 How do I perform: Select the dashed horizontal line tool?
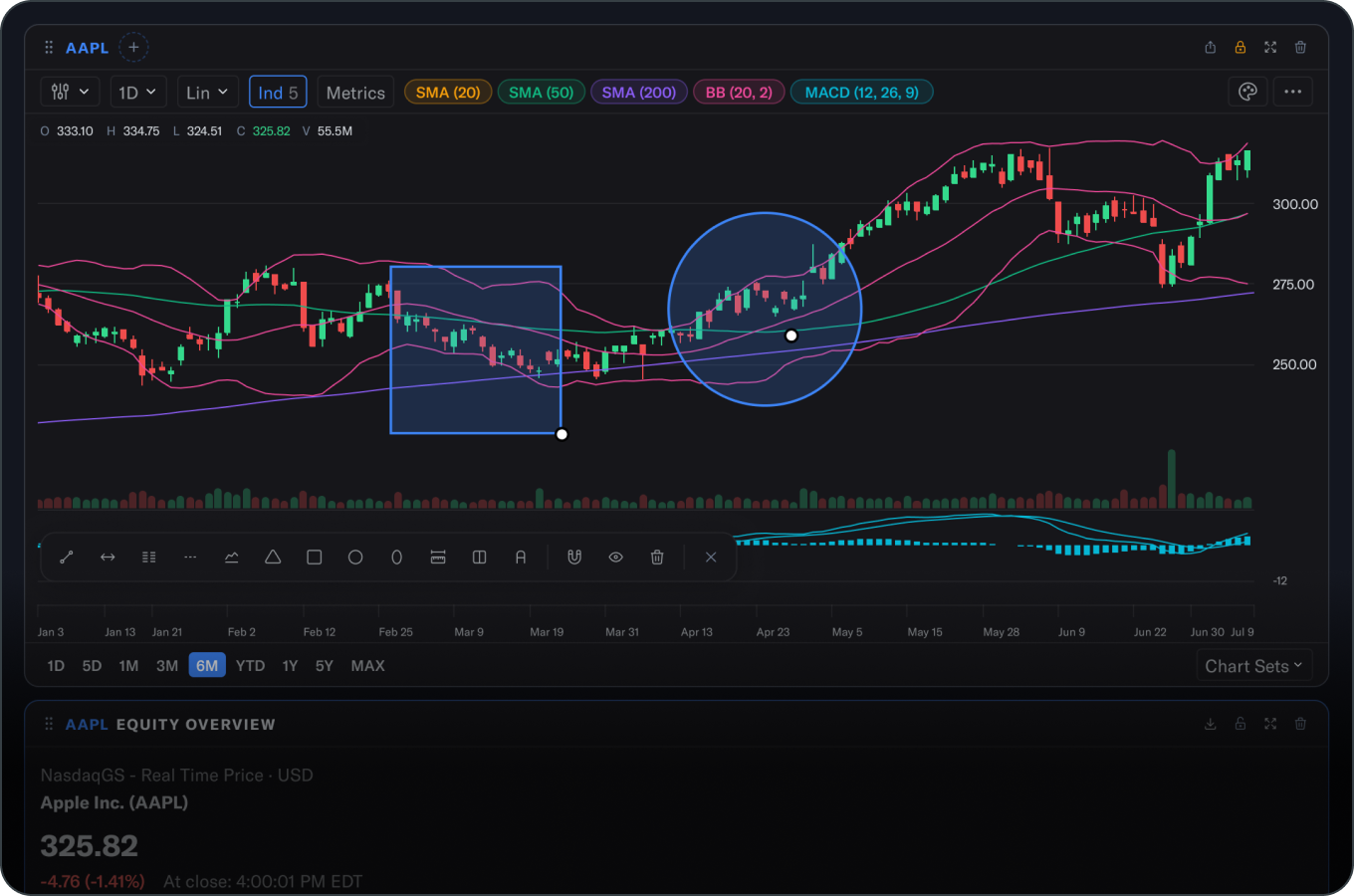coord(190,558)
